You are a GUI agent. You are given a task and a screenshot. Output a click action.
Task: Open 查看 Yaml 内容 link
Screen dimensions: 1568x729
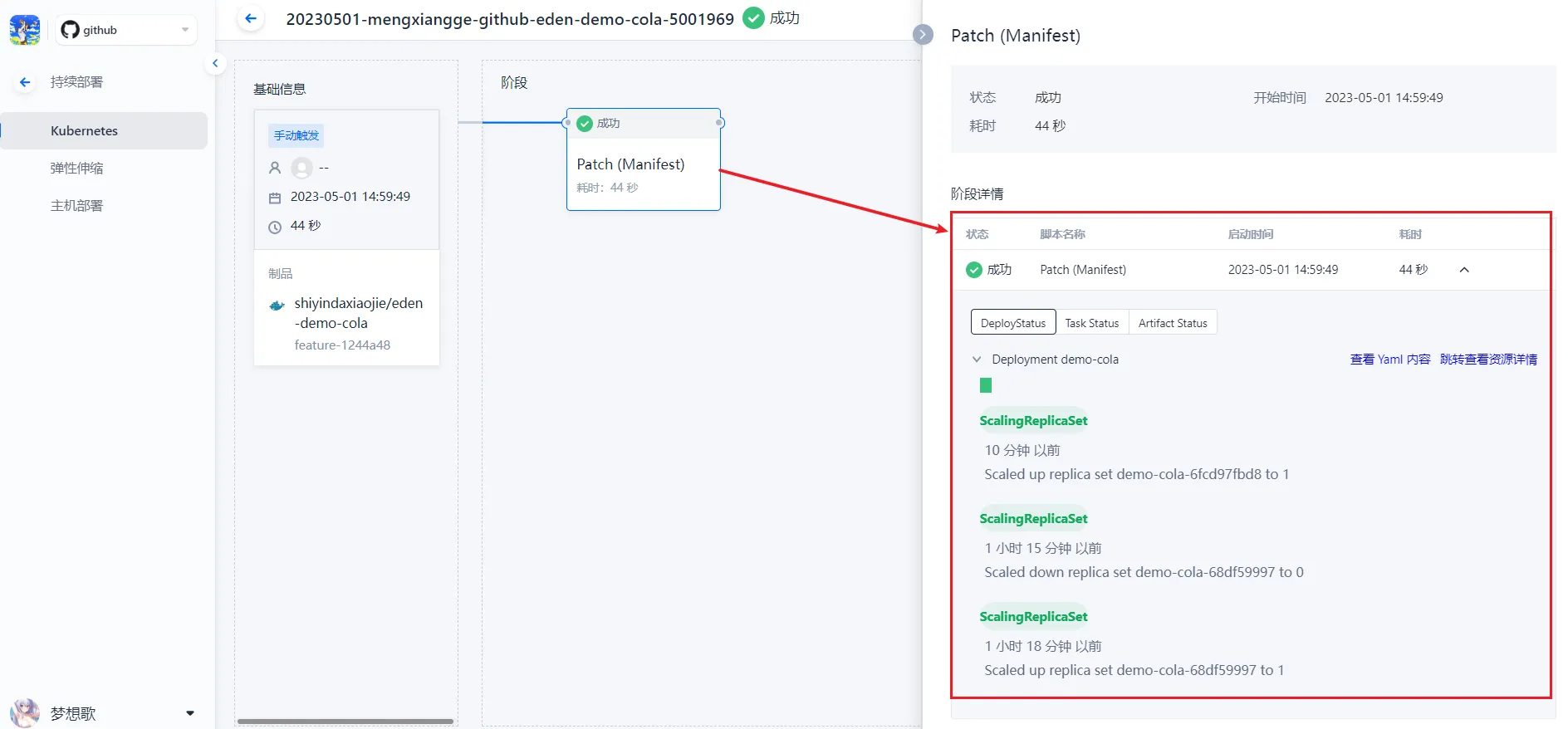pyautogui.click(x=1390, y=360)
